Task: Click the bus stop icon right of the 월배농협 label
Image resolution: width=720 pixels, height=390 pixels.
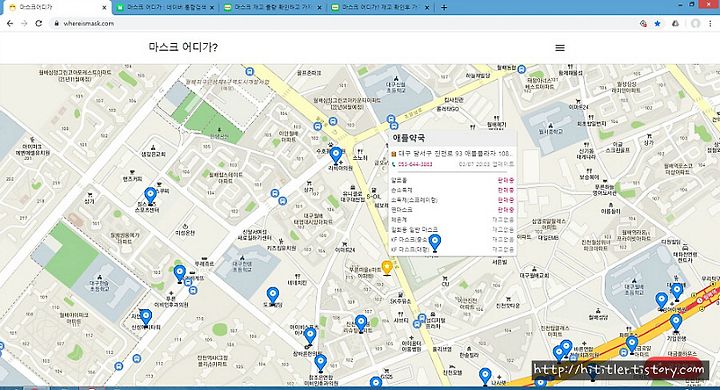Action: [x=521, y=69]
